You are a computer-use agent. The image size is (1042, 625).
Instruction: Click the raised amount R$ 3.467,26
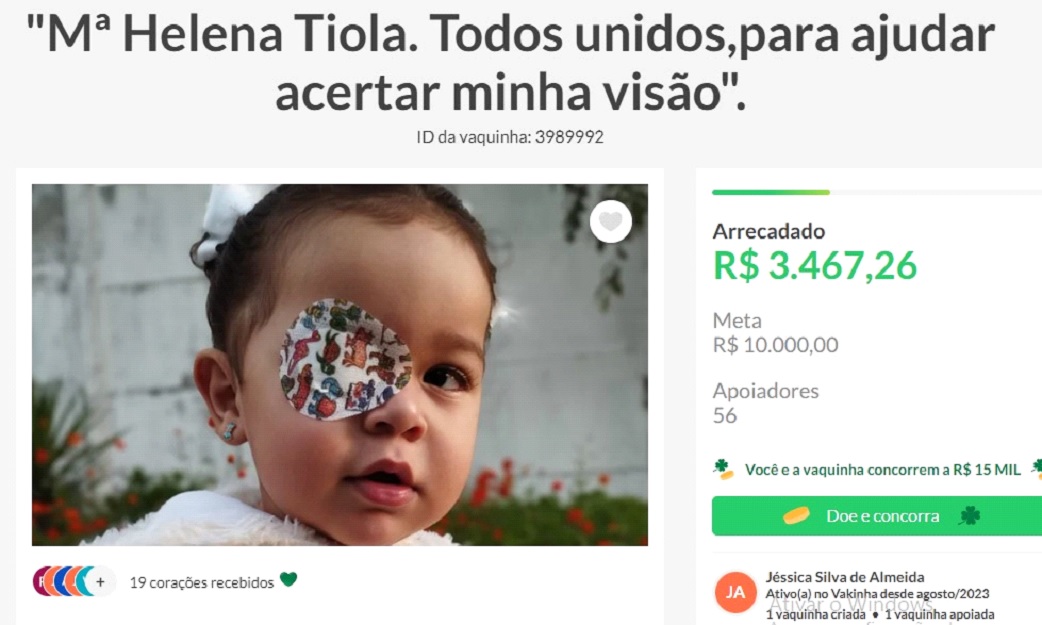pyautogui.click(x=815, y=265)
